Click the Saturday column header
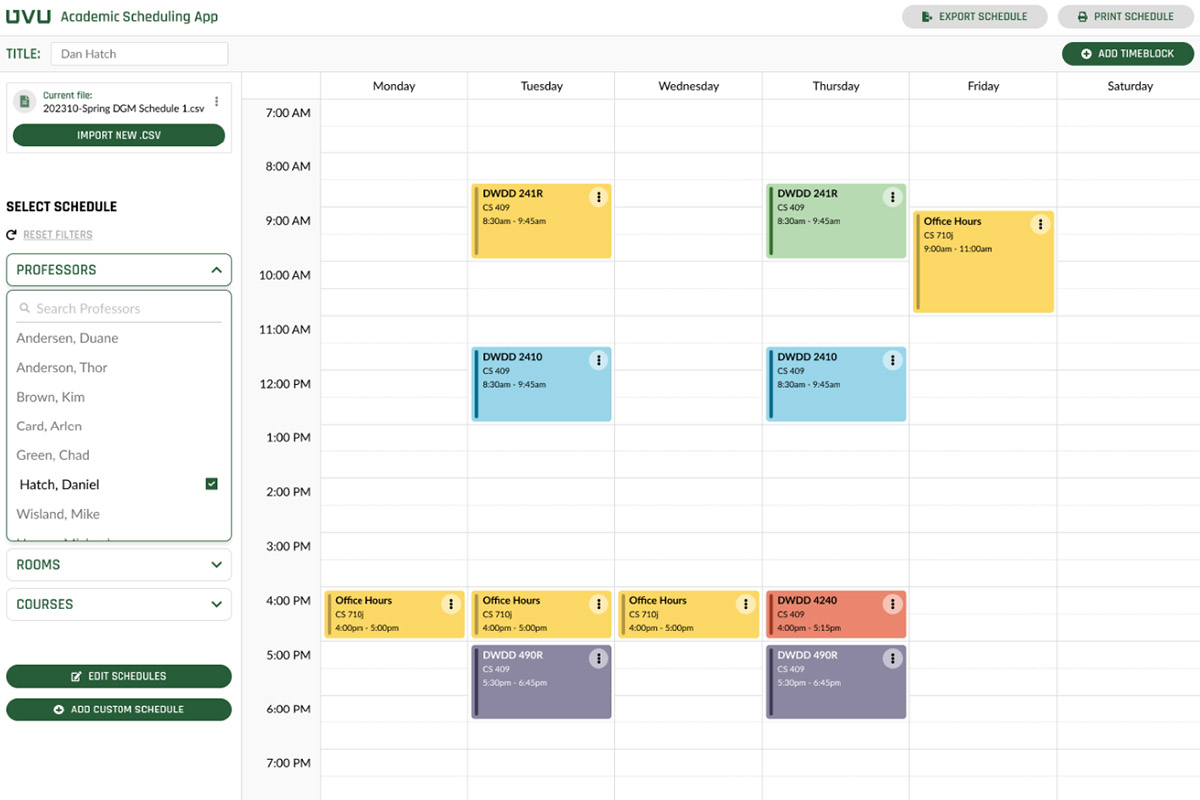 click(1130, 86)
